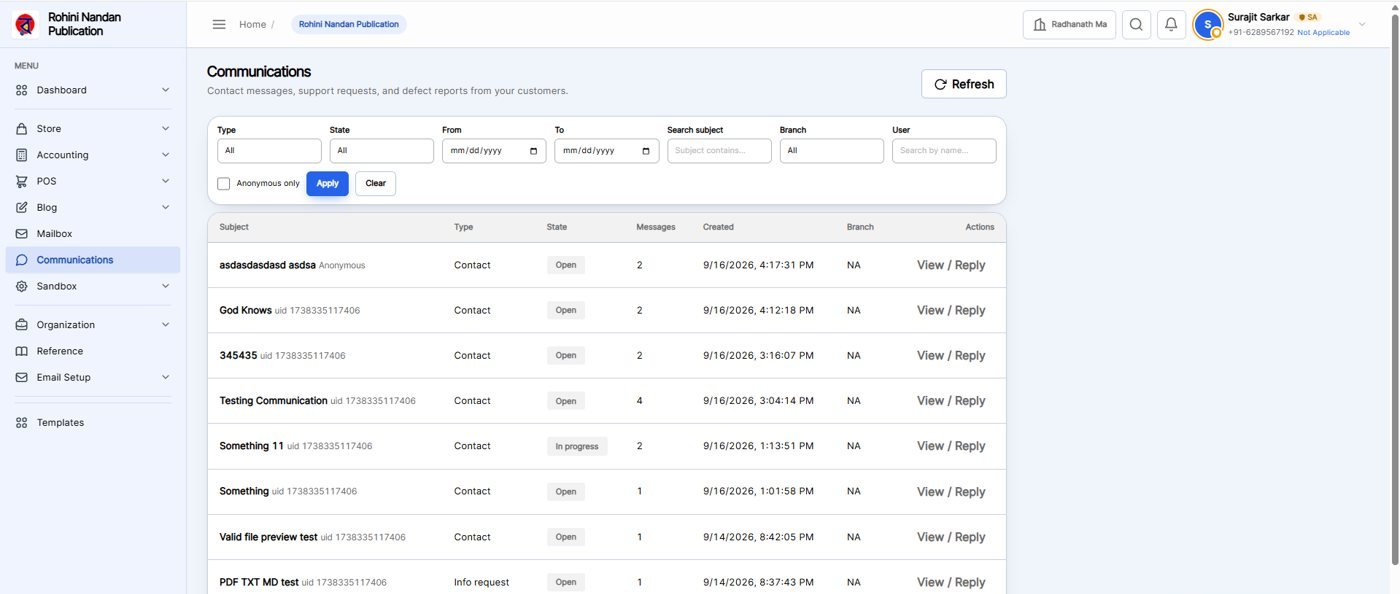Click the Store bag icon in sidebar
Image resolution: width=1400 pixels, height=594 pixels.
click(22, 129)
